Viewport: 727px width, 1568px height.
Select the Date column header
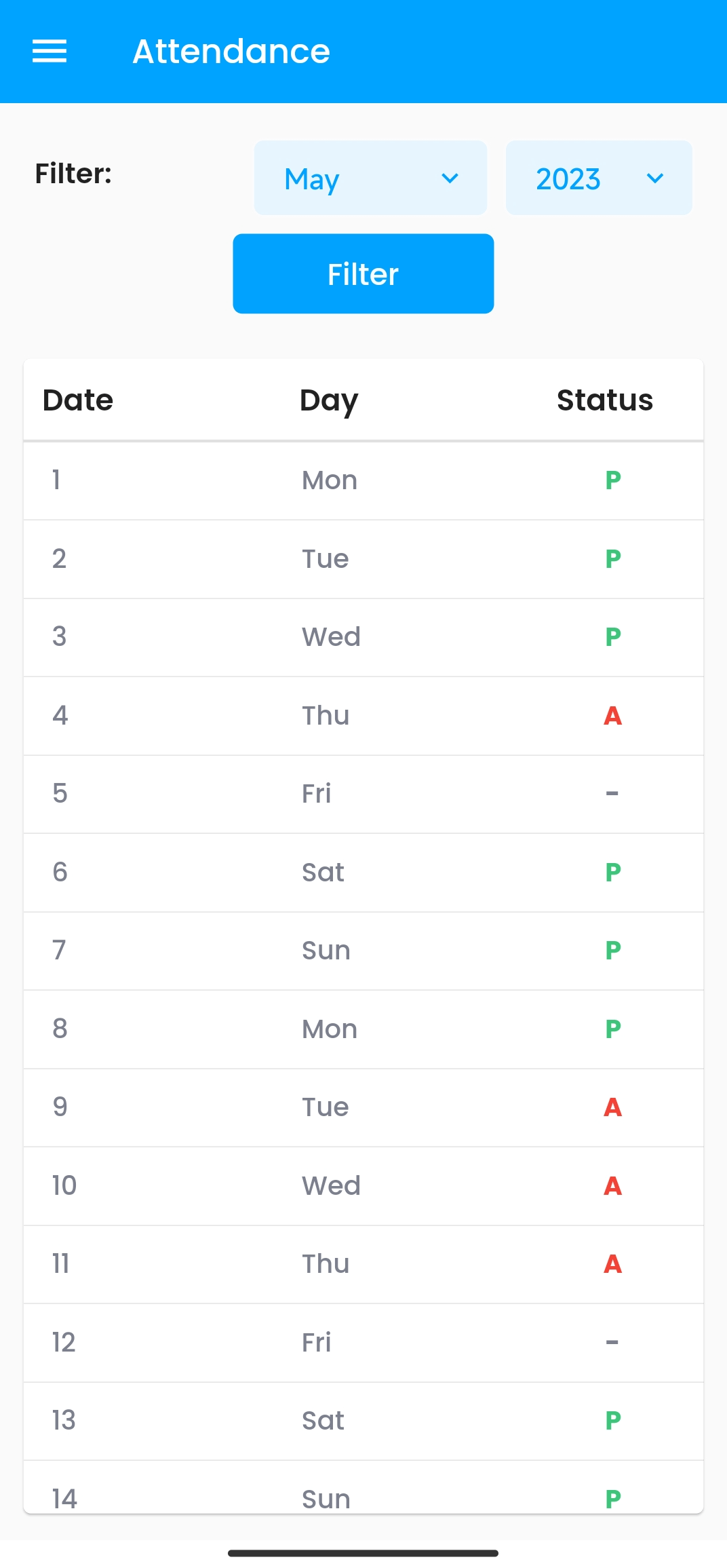click(x=78, y=400)
